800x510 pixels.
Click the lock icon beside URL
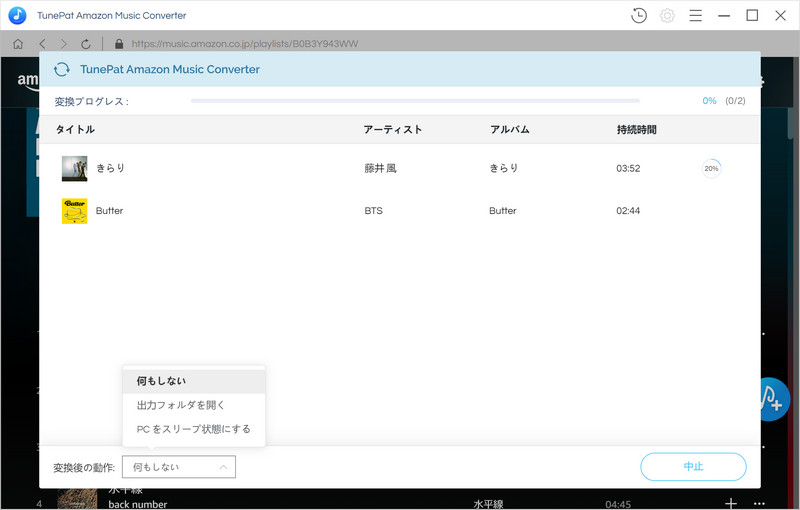click(119, 44)
